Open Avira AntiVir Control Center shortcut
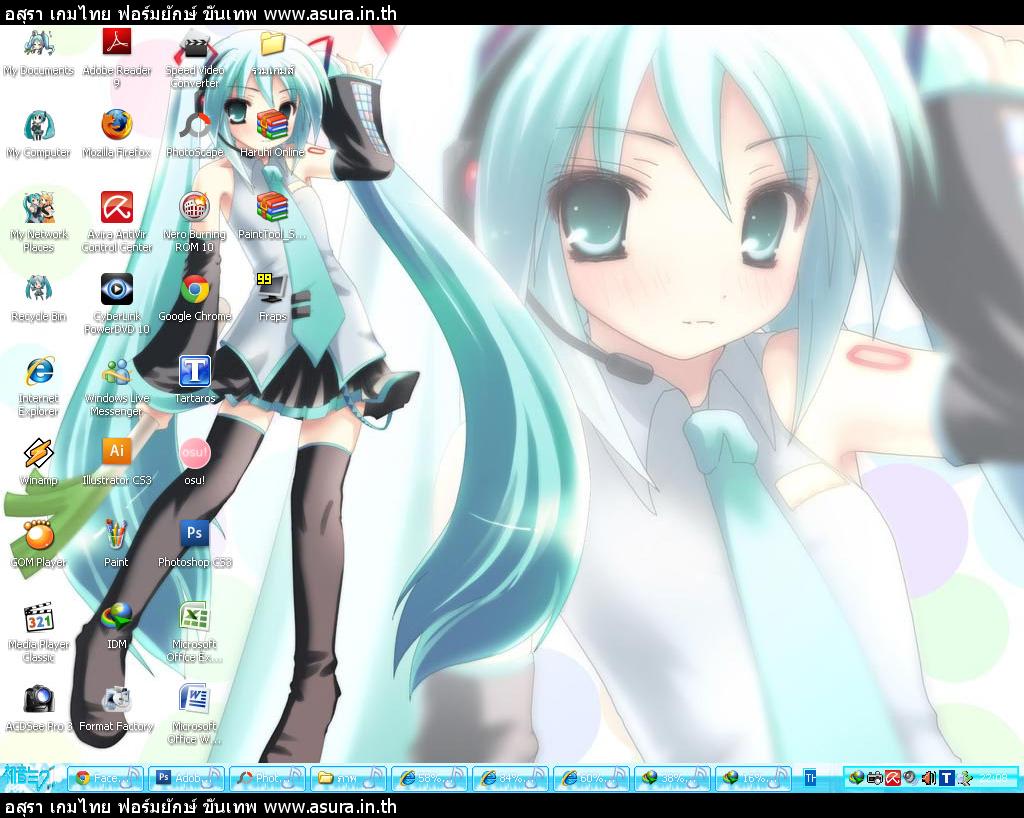Screen dimensions: 1024x818 (117, 223)
